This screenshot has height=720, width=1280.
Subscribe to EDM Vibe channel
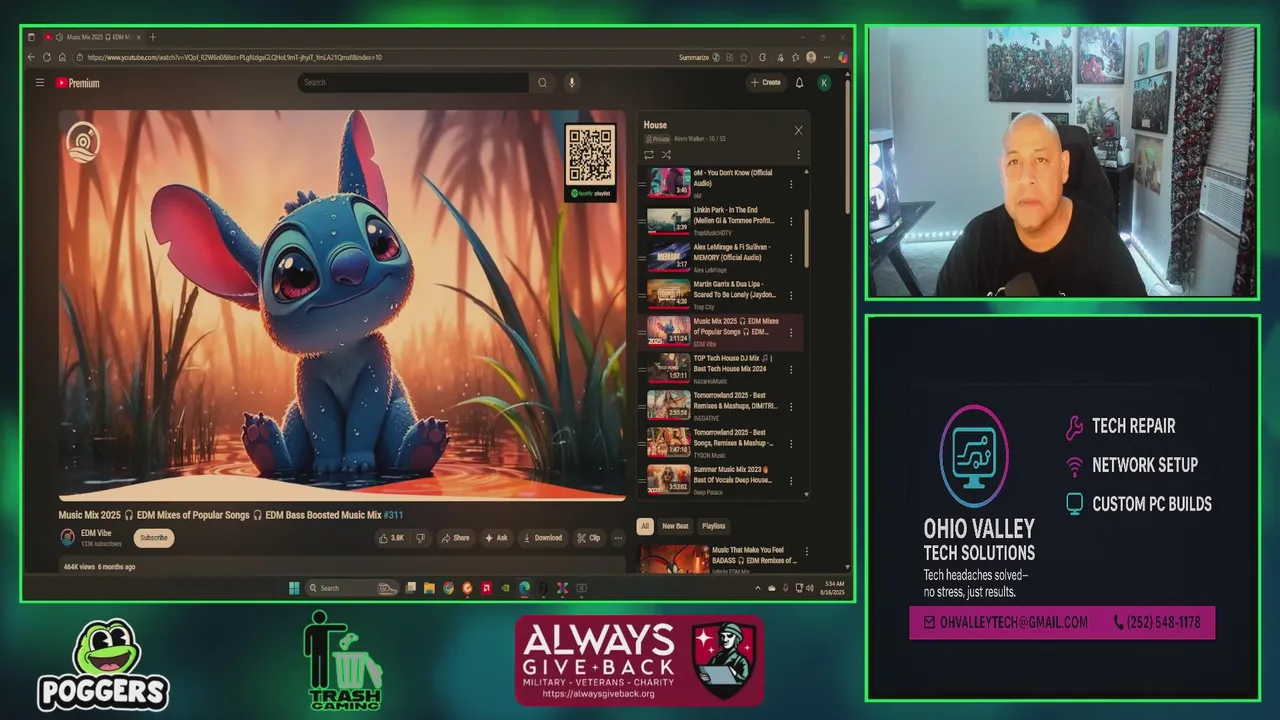click(154, 538)
